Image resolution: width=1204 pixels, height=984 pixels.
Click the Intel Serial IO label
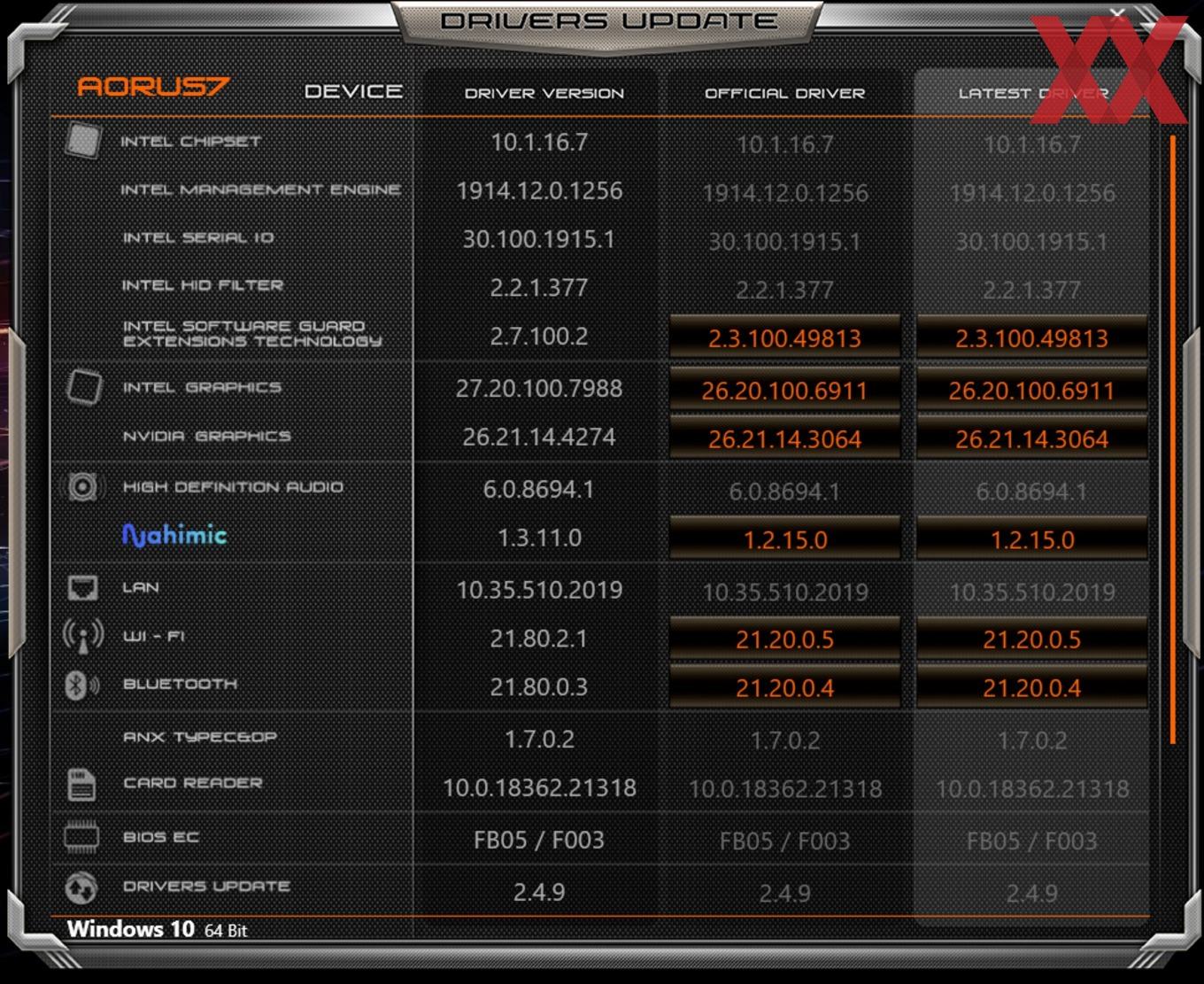(197, 237)
